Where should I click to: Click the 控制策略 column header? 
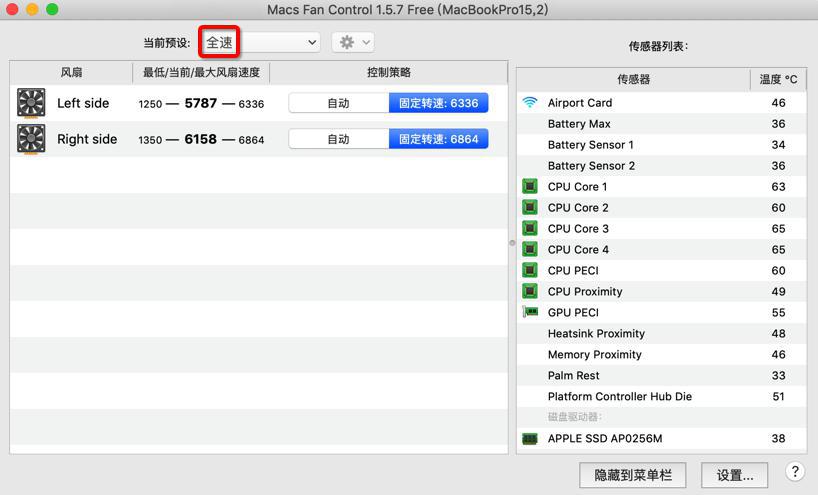tap(389, 73)
